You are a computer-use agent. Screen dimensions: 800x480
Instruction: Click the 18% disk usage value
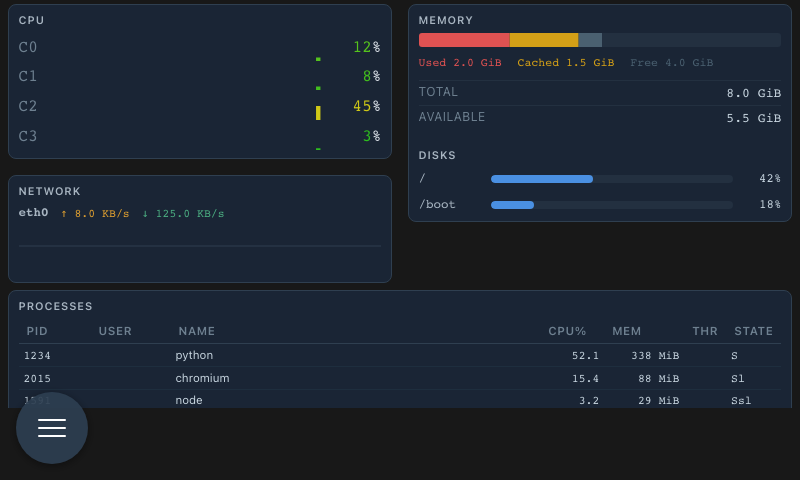click(x=770, y=205)
